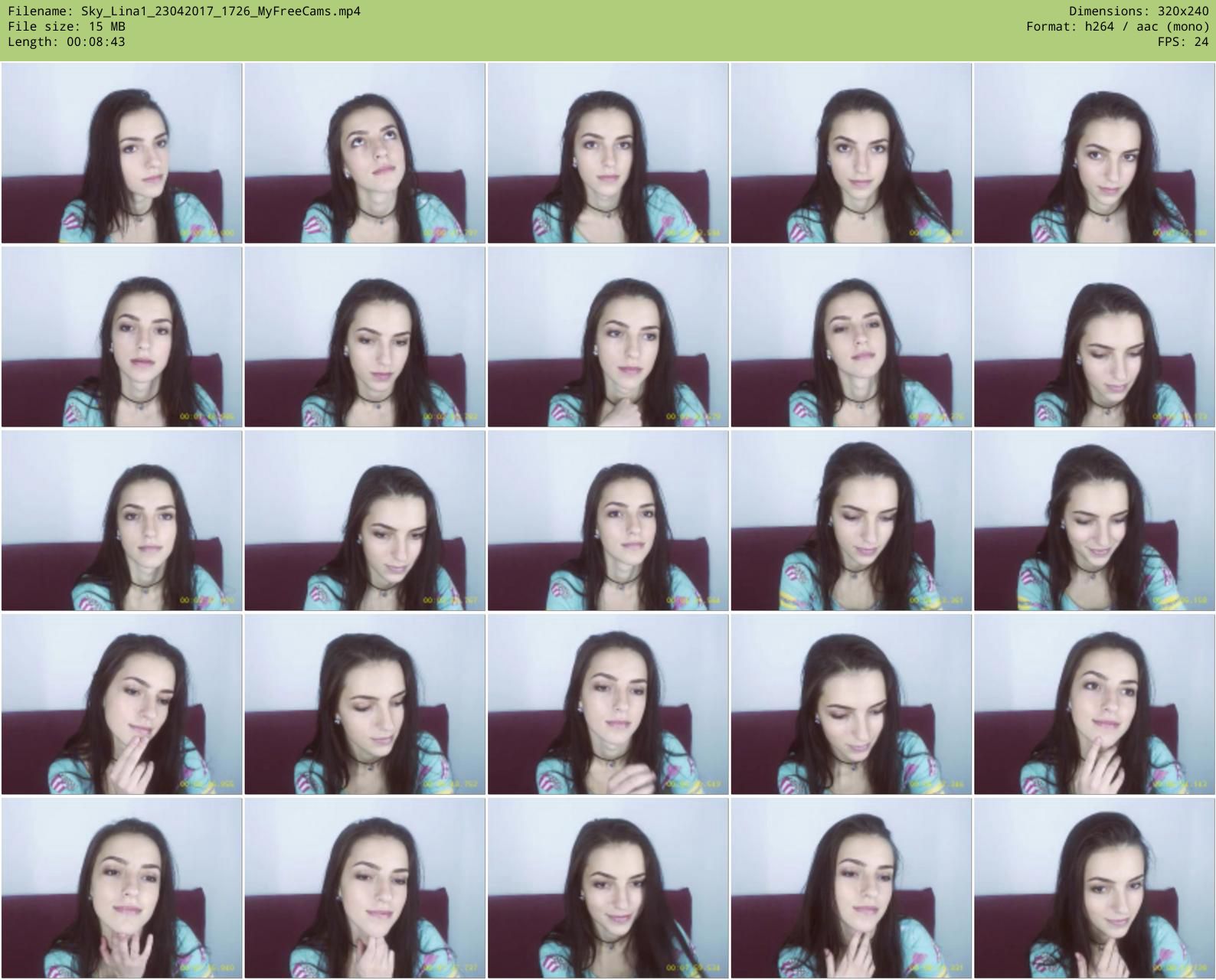Select the third thumbnail in the bottom row
This screenshot has width=1216, height=980.
tap(608, 888)
